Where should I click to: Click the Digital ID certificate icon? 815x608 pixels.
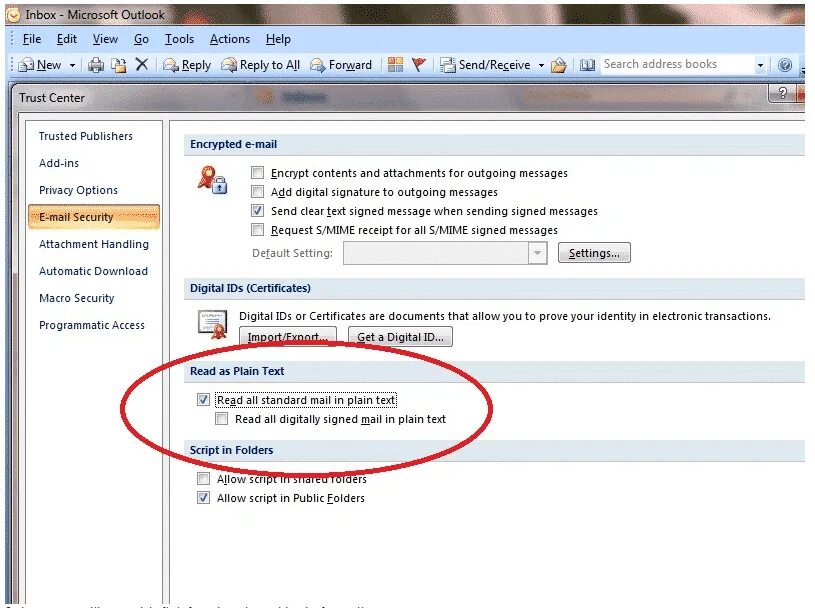point(213,324)
